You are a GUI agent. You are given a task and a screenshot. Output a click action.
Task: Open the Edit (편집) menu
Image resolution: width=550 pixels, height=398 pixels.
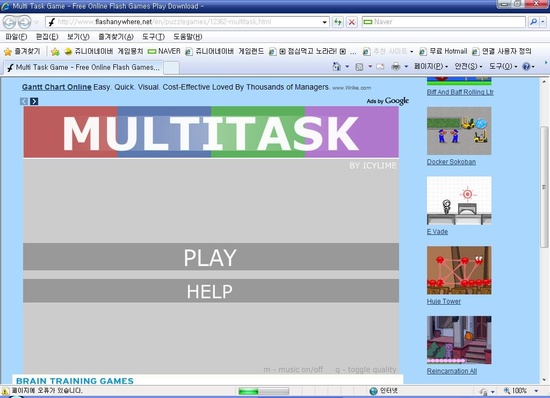pos(47,37)
